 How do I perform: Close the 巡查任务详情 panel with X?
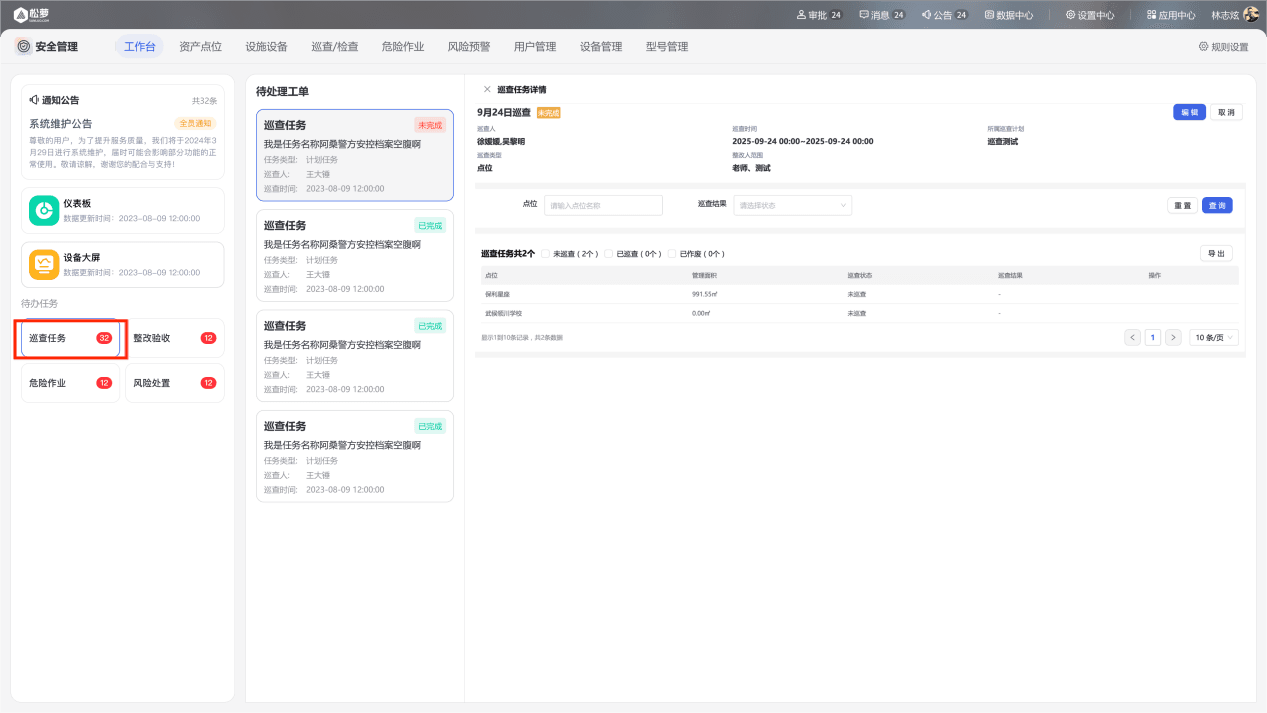click(x=487, y=90)
